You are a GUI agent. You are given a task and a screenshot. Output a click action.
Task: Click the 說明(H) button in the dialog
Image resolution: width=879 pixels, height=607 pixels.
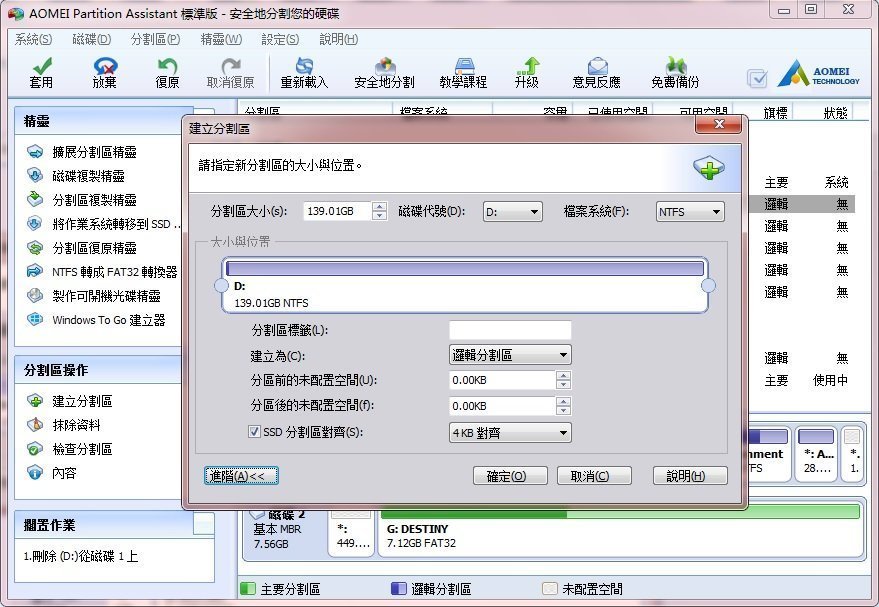click(x=690, y=476)
